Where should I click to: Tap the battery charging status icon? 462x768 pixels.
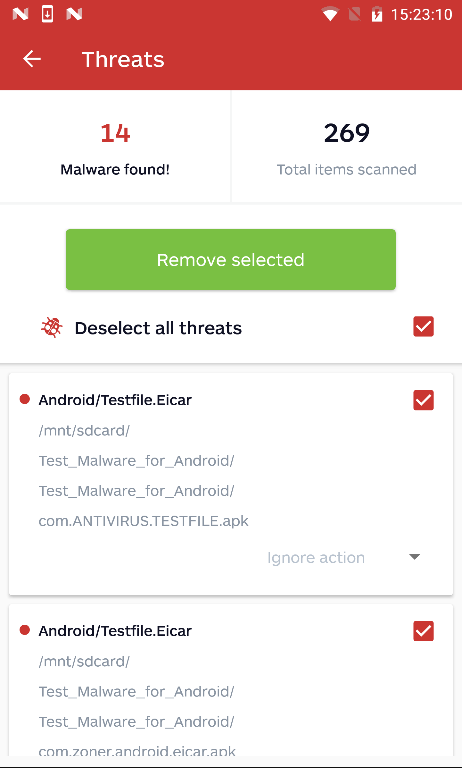(x=377, y=14)
